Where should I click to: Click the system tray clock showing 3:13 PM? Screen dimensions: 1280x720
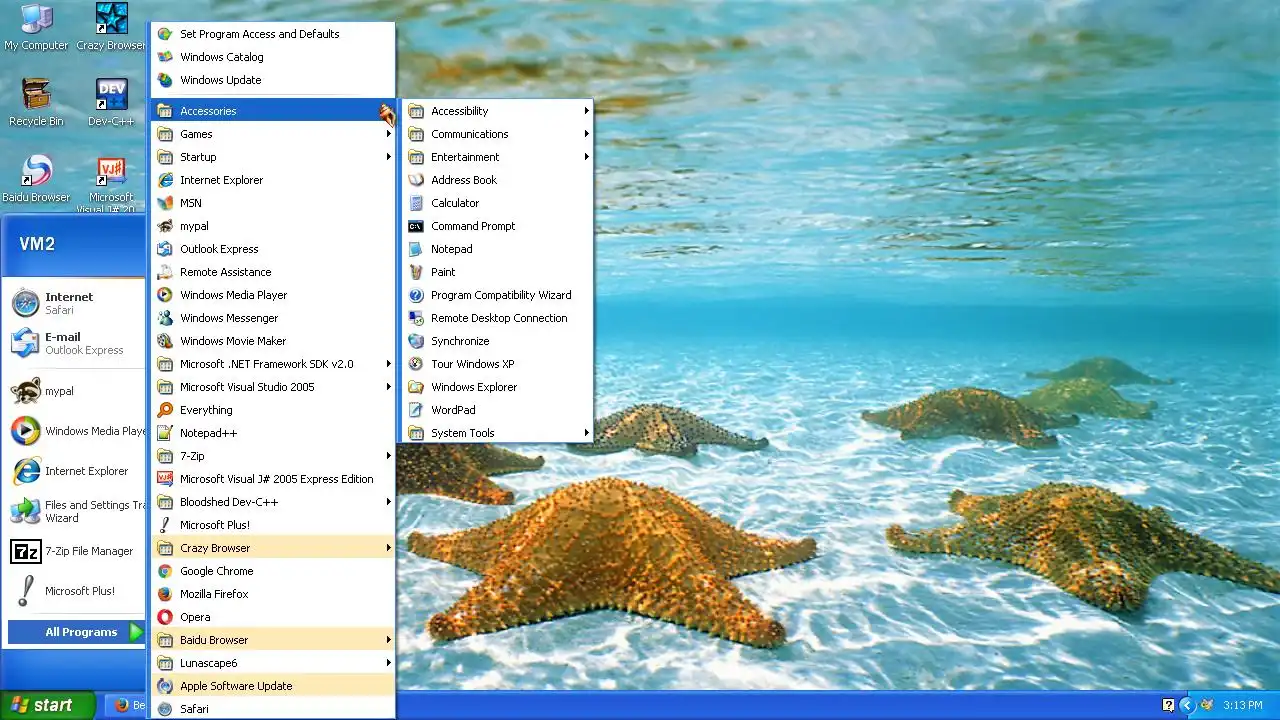pyautogui.click(x=1243, y=706)
